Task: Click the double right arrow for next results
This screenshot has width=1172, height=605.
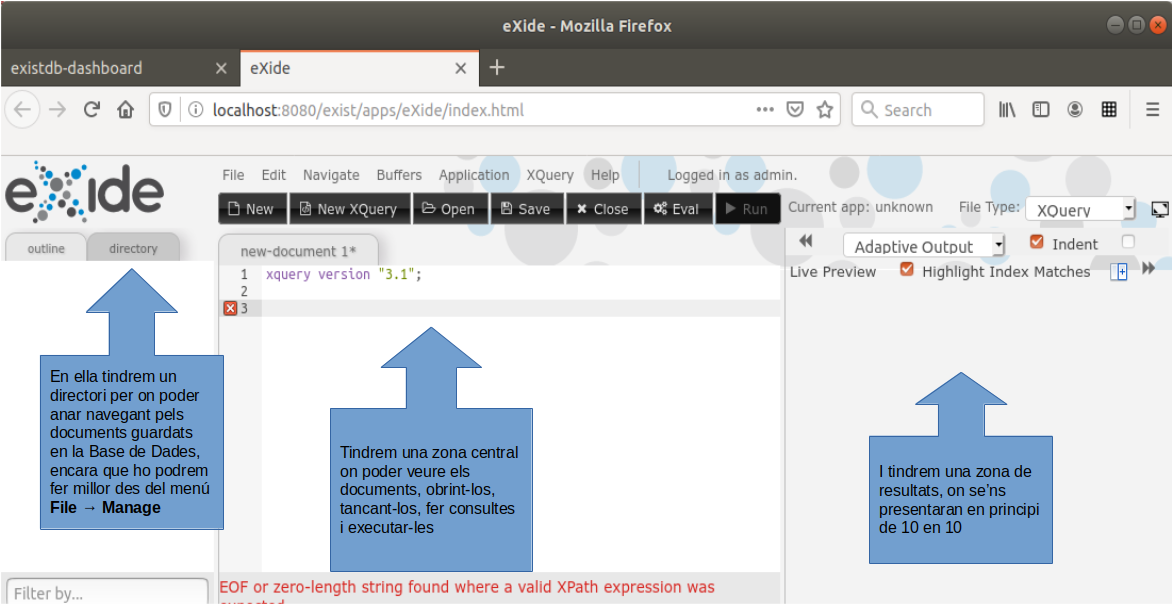Action: coord(1149,268)
